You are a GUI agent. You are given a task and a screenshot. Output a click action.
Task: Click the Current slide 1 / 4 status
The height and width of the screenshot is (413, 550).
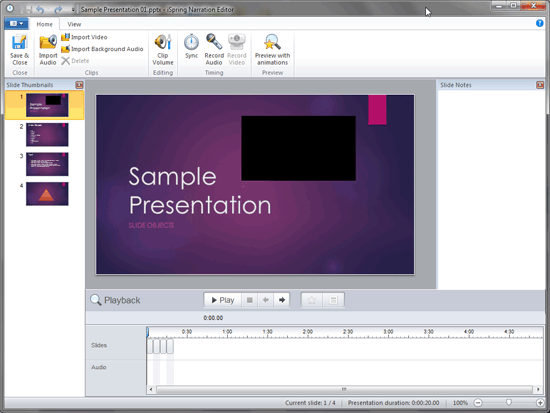tap(310, 403)
